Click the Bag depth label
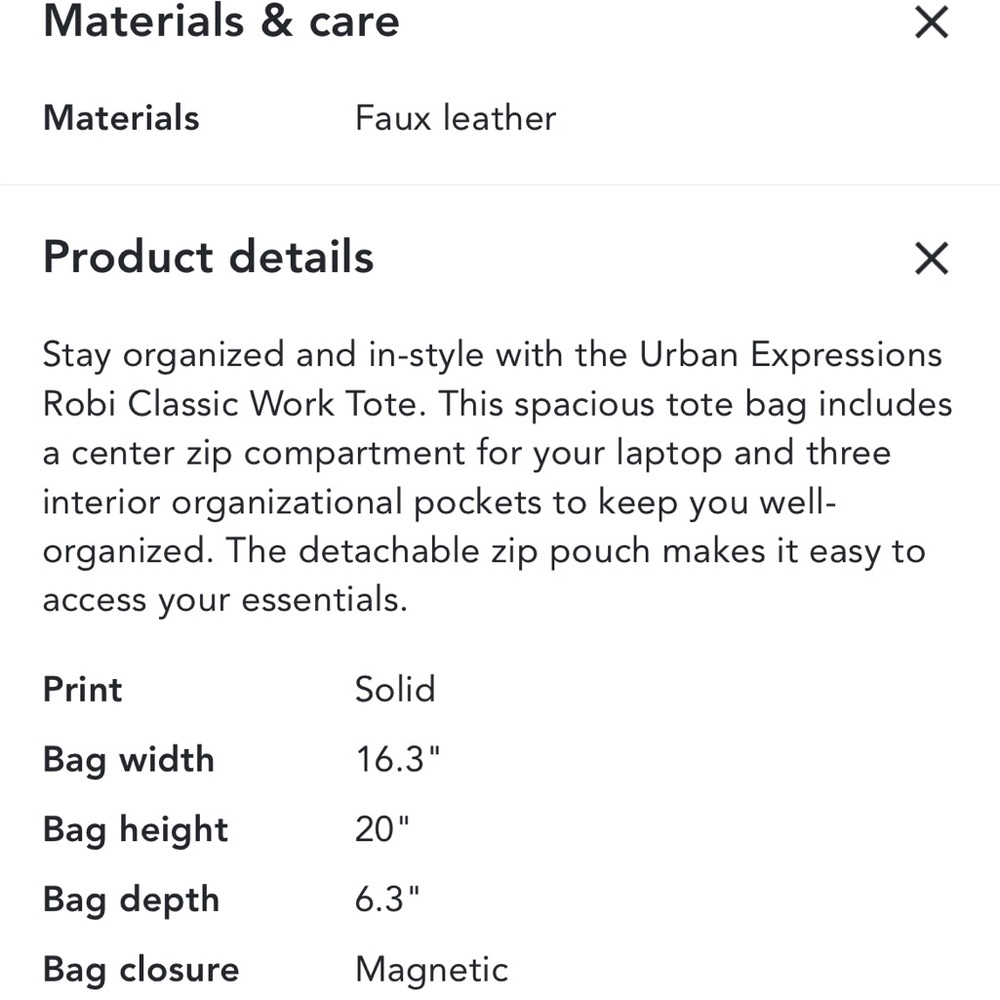Viewport: 1000px width, 1000px height. (x=130, y=899)
